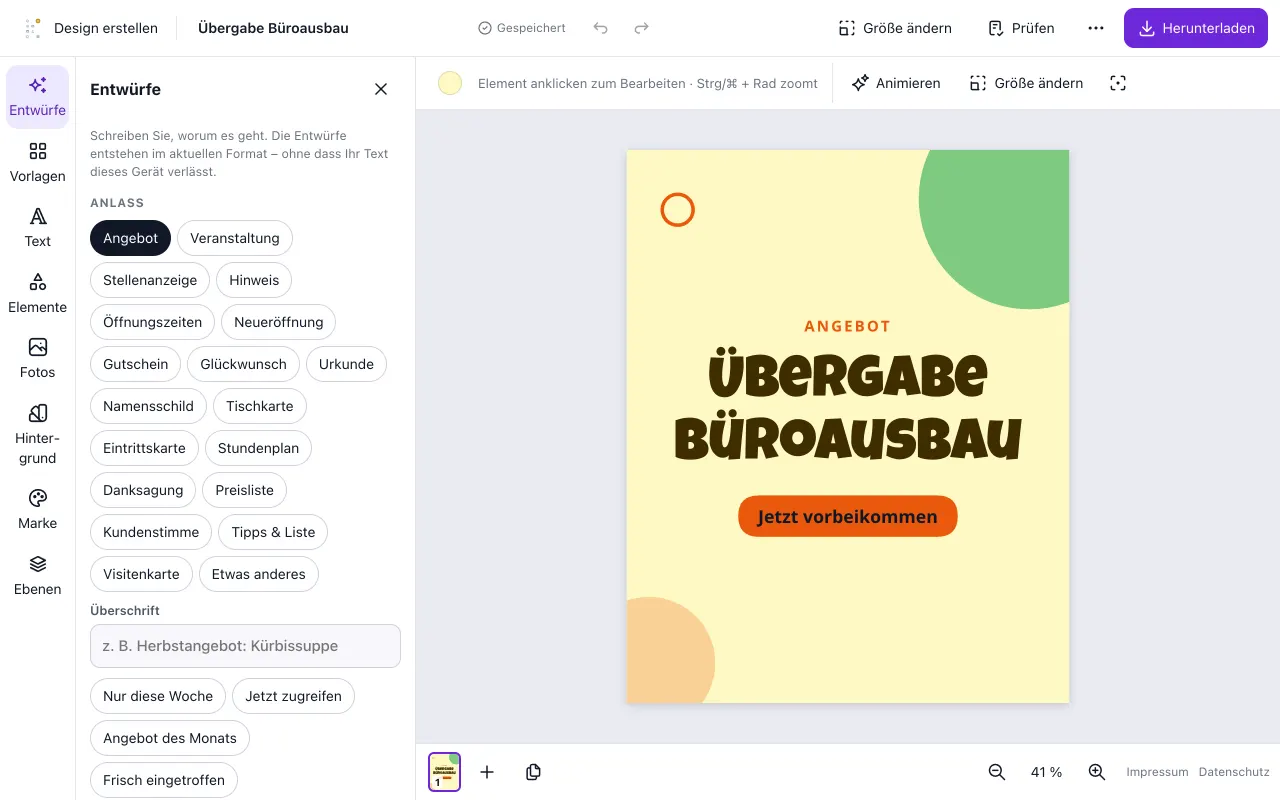Open the Vorlagen sidebar panel
Viewport: 1280px width, 800px height.
(x=38, y=162)
